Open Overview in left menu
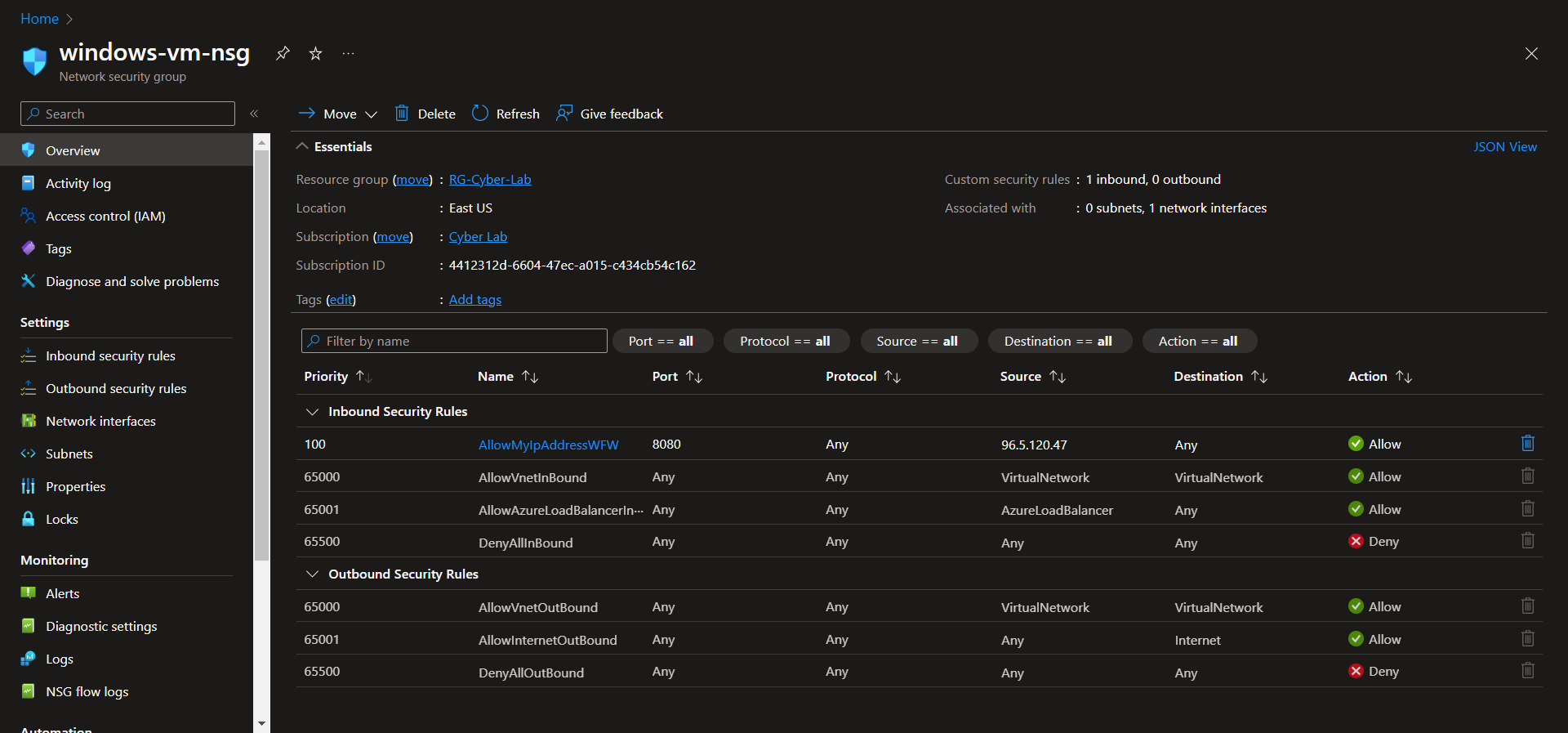This screenshot has height=733, width=1568. 127,150
